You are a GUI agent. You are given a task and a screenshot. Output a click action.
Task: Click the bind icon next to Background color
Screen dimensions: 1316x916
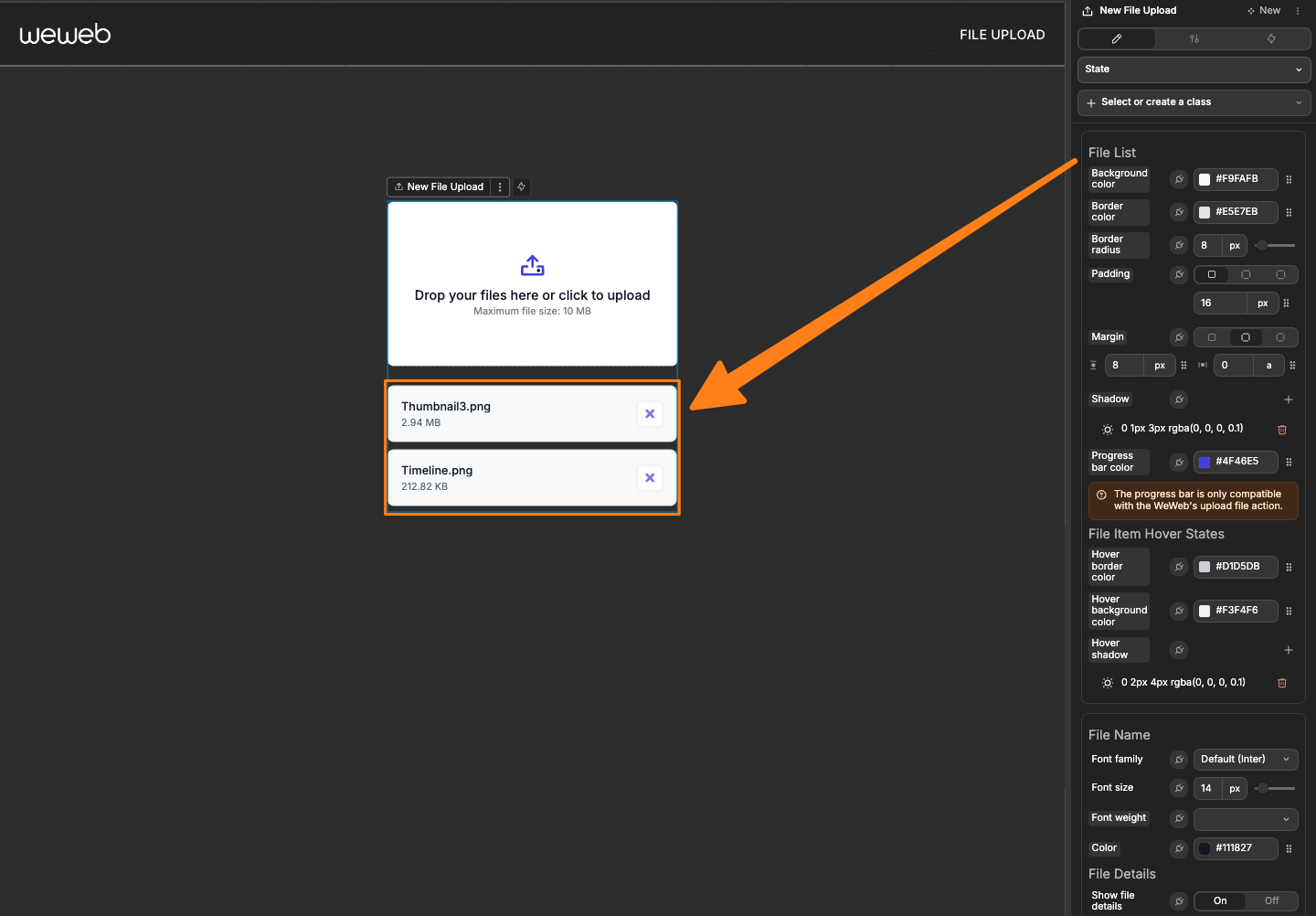coord(1178,179)
